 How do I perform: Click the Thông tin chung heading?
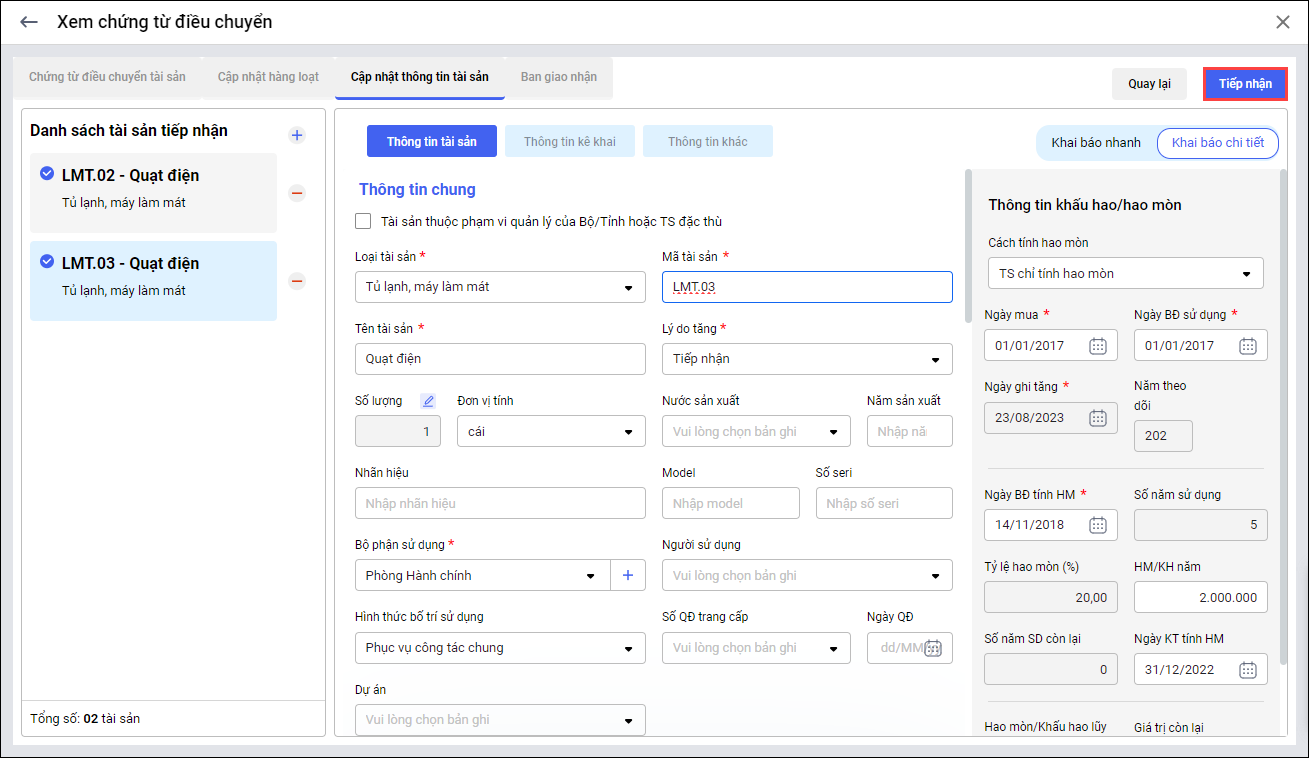point(417,189)
